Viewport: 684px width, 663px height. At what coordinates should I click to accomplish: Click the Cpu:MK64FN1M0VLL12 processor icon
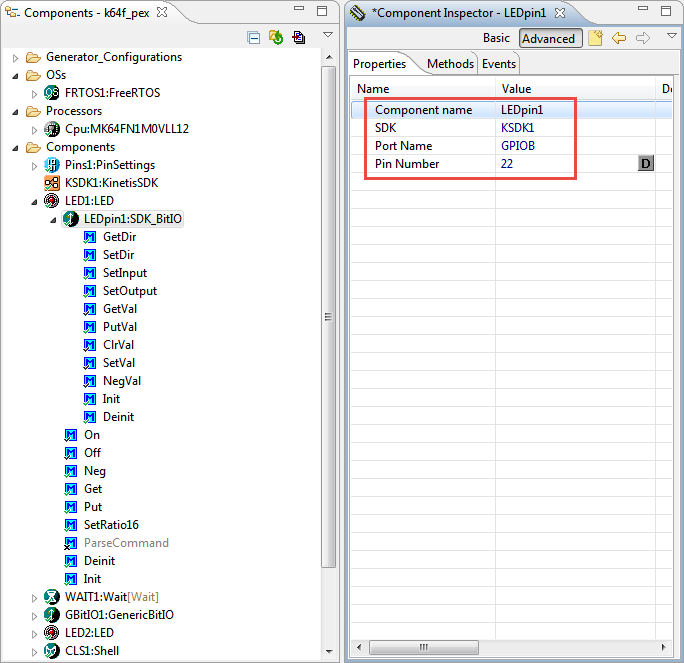pyautogui.click(x=52, y=129)
